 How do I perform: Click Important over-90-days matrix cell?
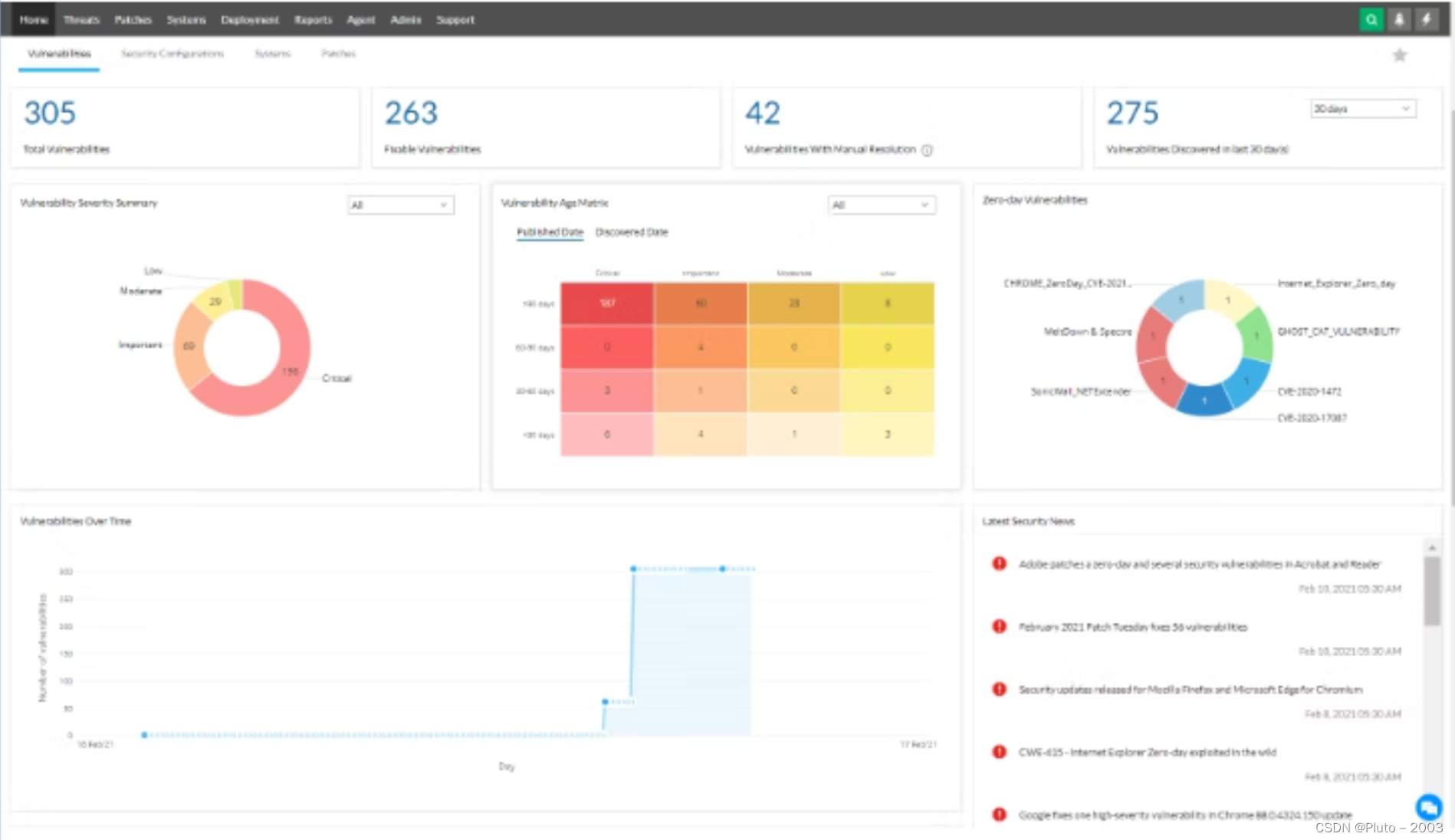point(701,304)
